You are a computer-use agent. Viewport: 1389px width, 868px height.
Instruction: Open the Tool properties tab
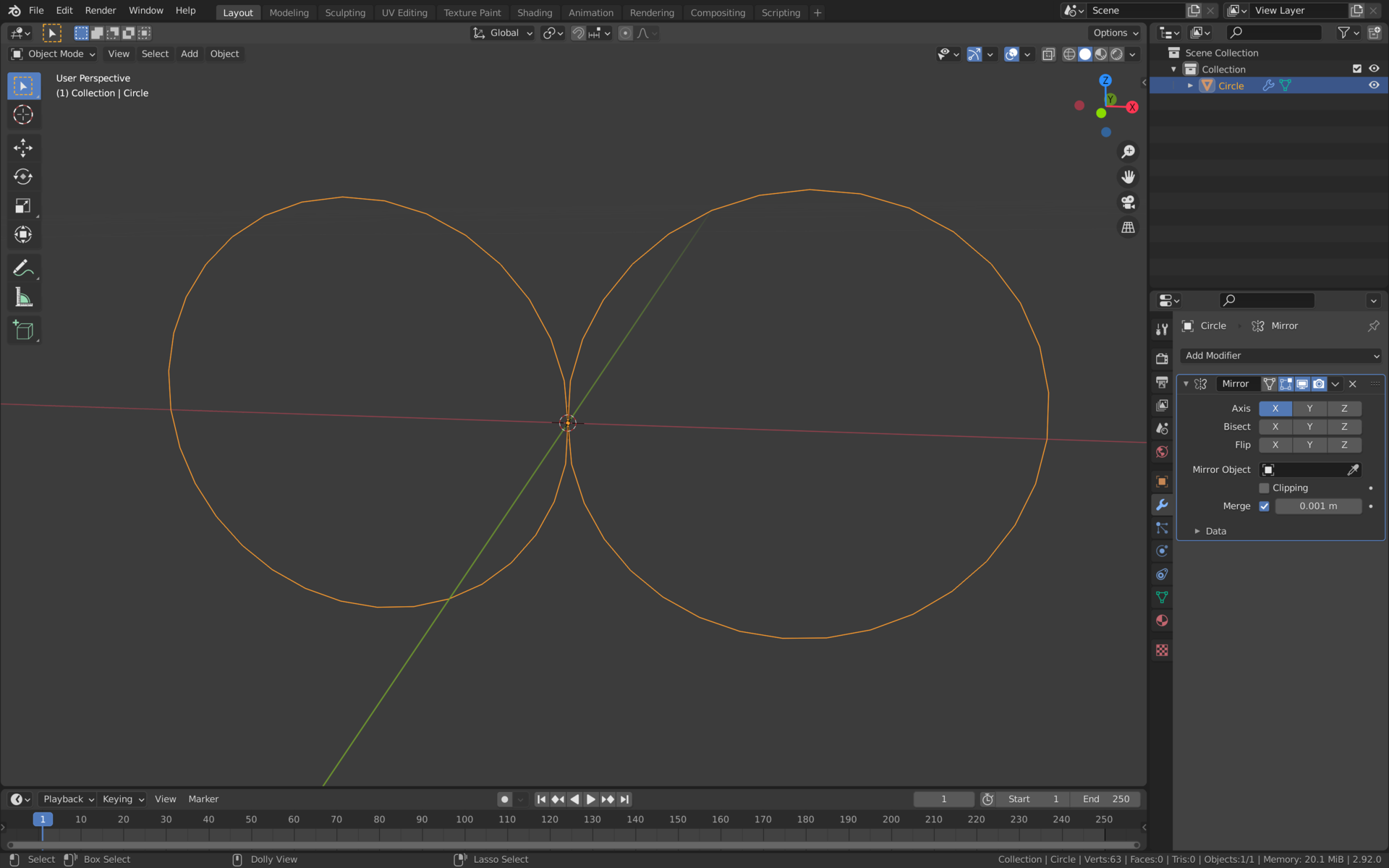tap(1162, 330)
